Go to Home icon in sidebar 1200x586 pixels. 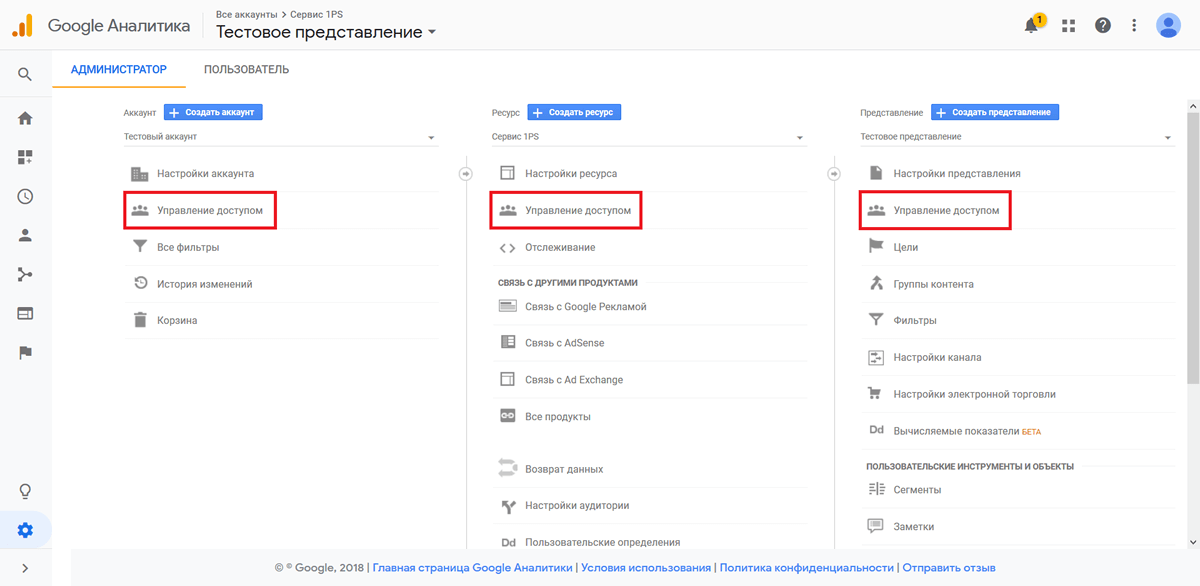tap(25, 118)
